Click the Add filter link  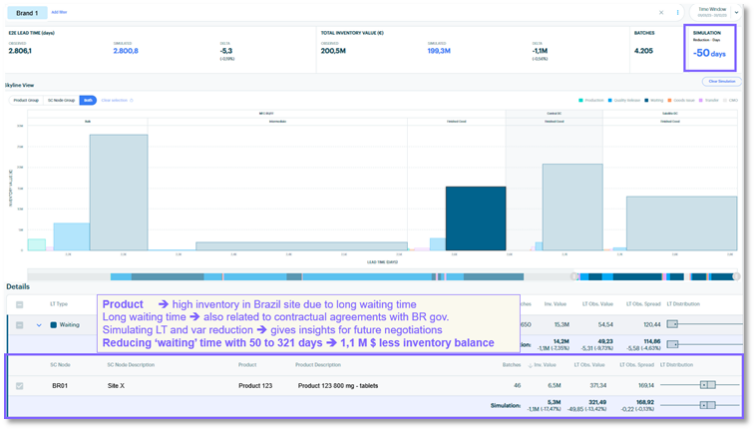pyautogui.click(x=59, y=12)
